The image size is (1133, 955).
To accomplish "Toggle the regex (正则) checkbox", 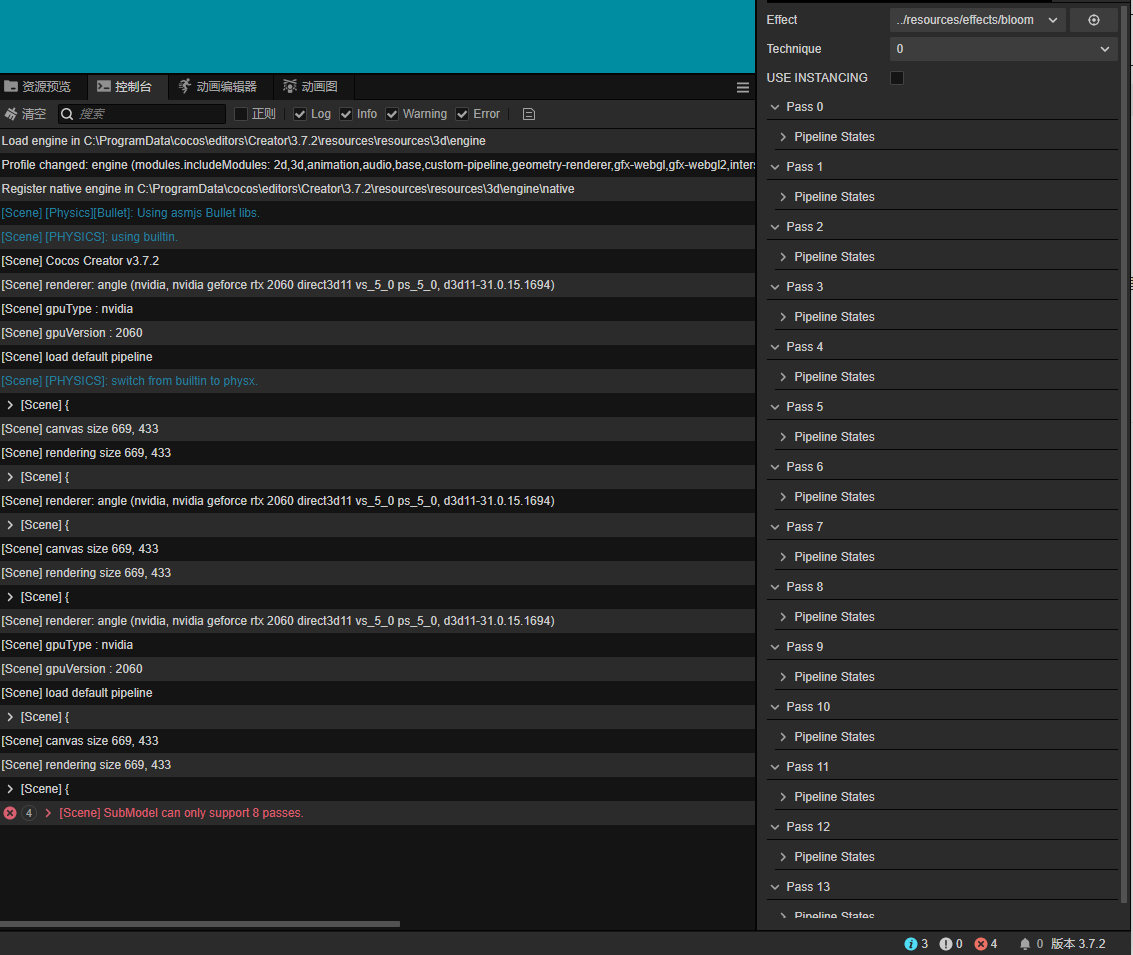I will pos(241,114).
